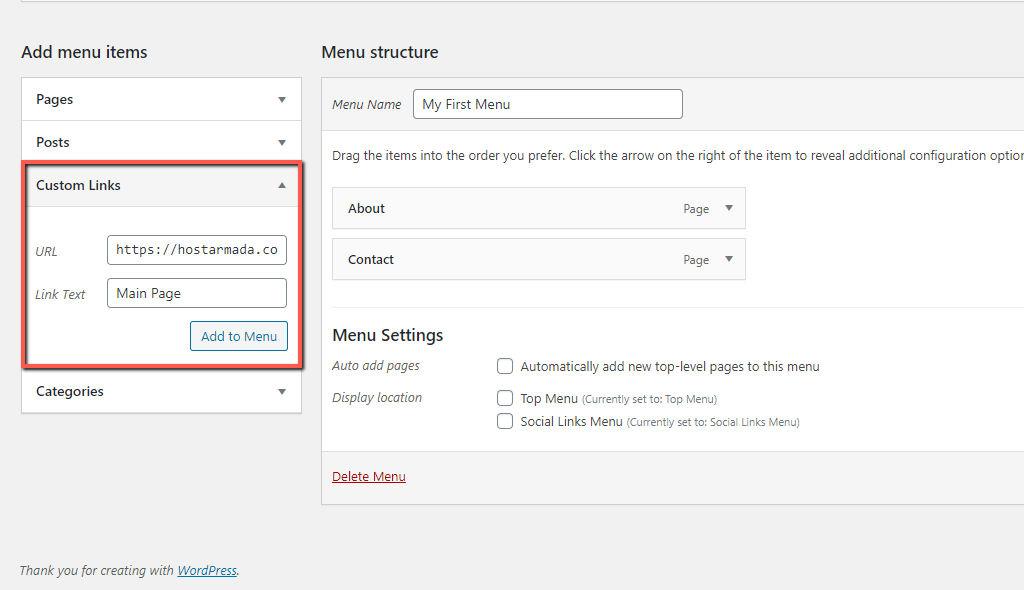The height and width of the screenshot is (590, 1024).
Task: Click the Page type label on Contact
Action: click(696, 260)
